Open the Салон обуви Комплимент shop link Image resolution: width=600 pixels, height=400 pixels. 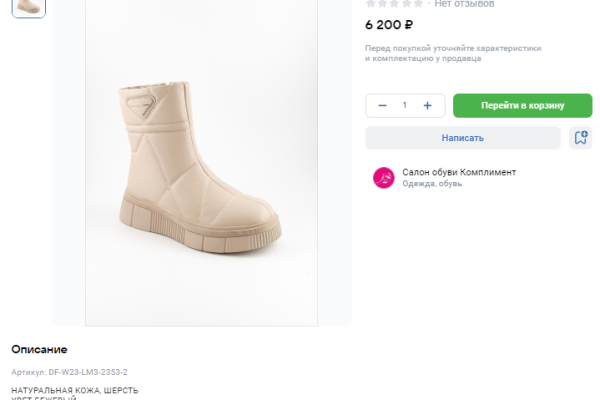pyautogui.click(x=459, y=172)
